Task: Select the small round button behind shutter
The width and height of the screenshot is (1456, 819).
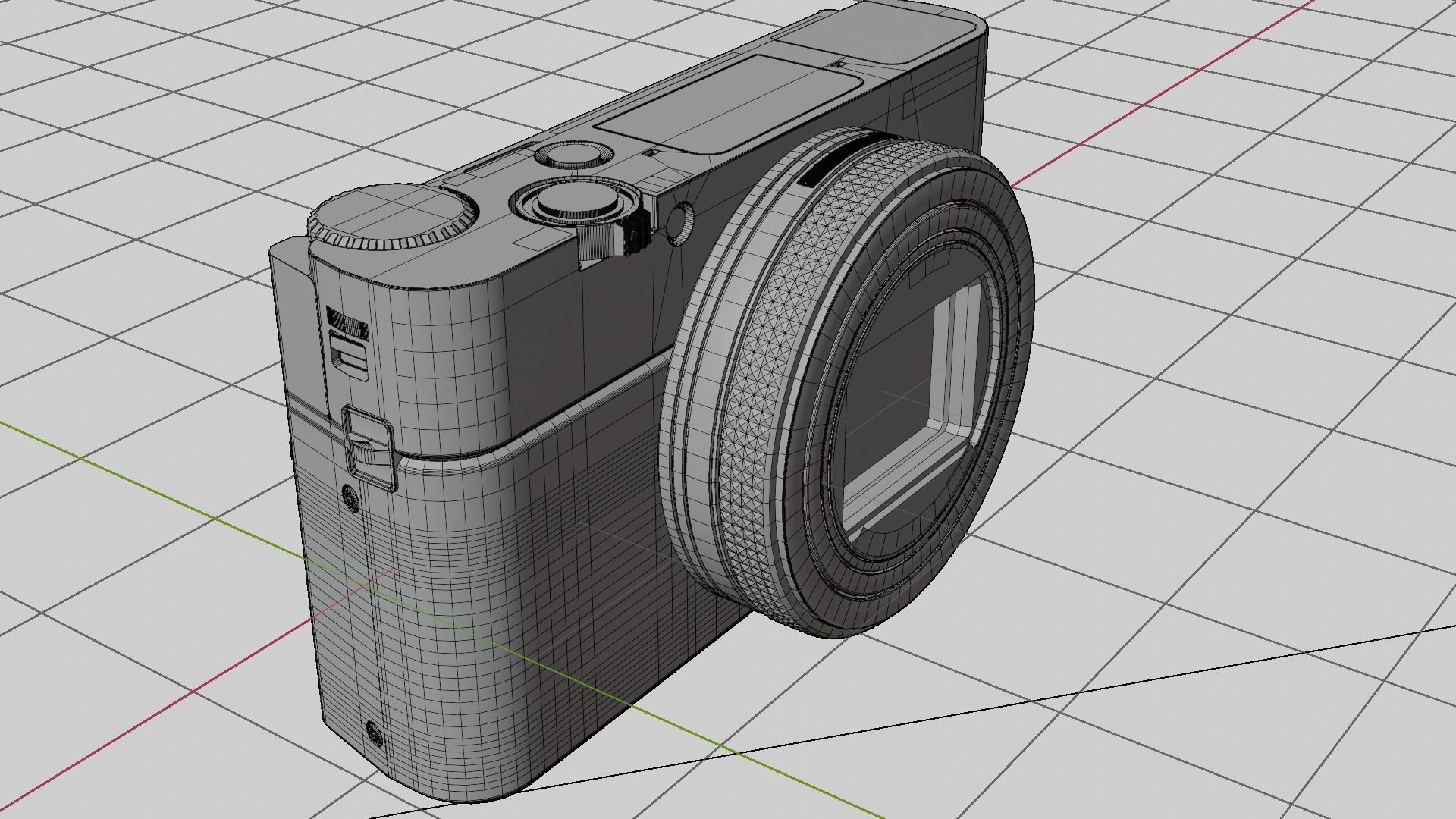Action: (573, 155)
